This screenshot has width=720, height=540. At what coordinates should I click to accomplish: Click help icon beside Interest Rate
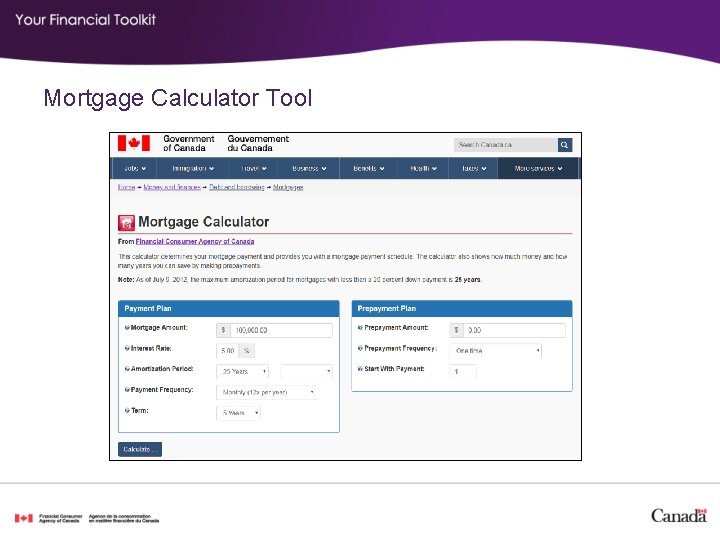point(127,348)
